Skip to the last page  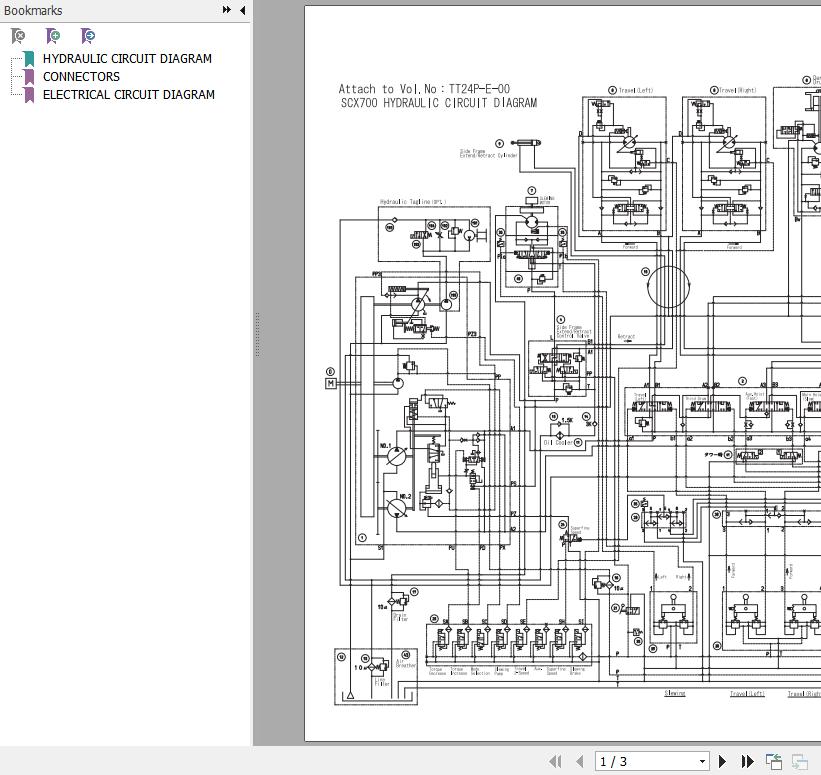tap(748, 761)
